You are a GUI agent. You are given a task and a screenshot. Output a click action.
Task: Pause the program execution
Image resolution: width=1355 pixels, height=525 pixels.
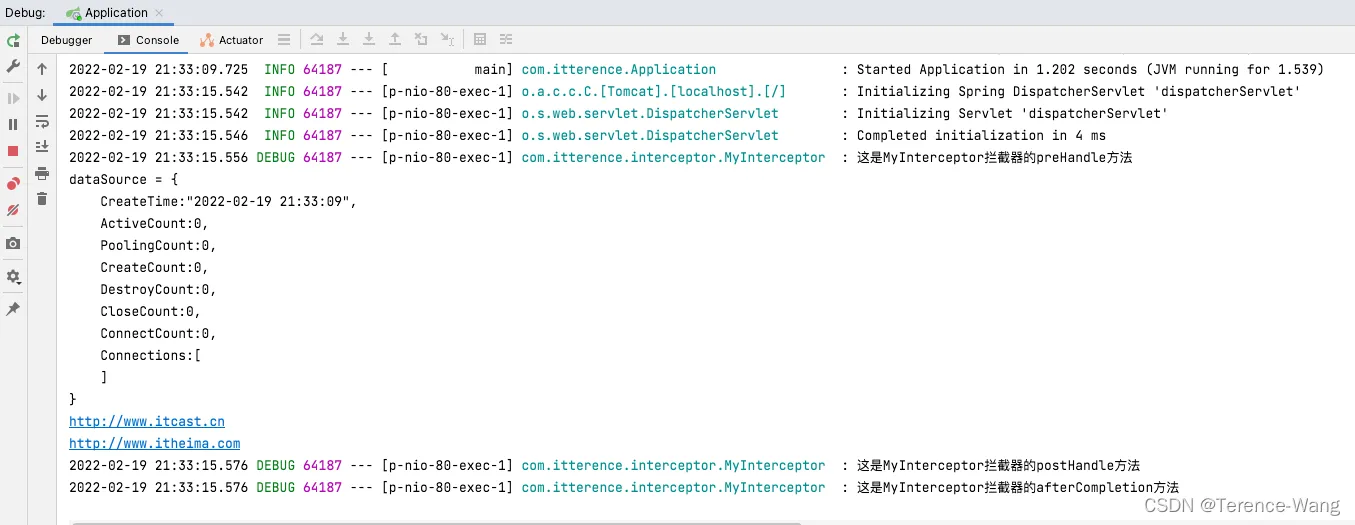point(13,125)
